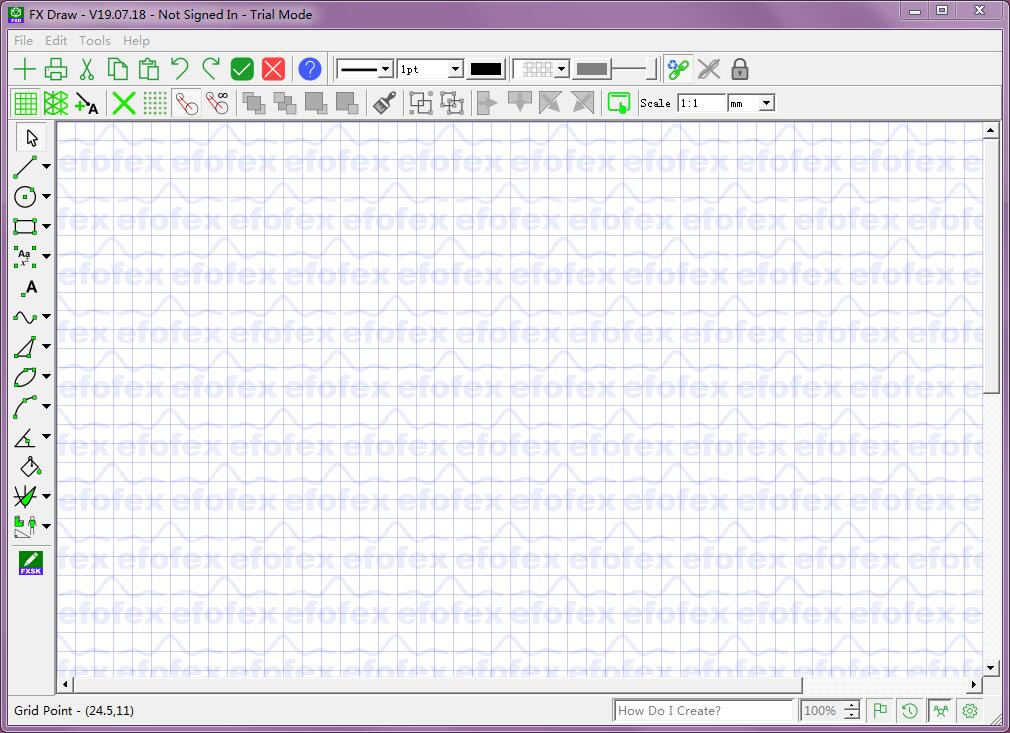This screenshot has width=1010, height=733.
Task: Click the large green X icon
Action: [x=124, y=103]
